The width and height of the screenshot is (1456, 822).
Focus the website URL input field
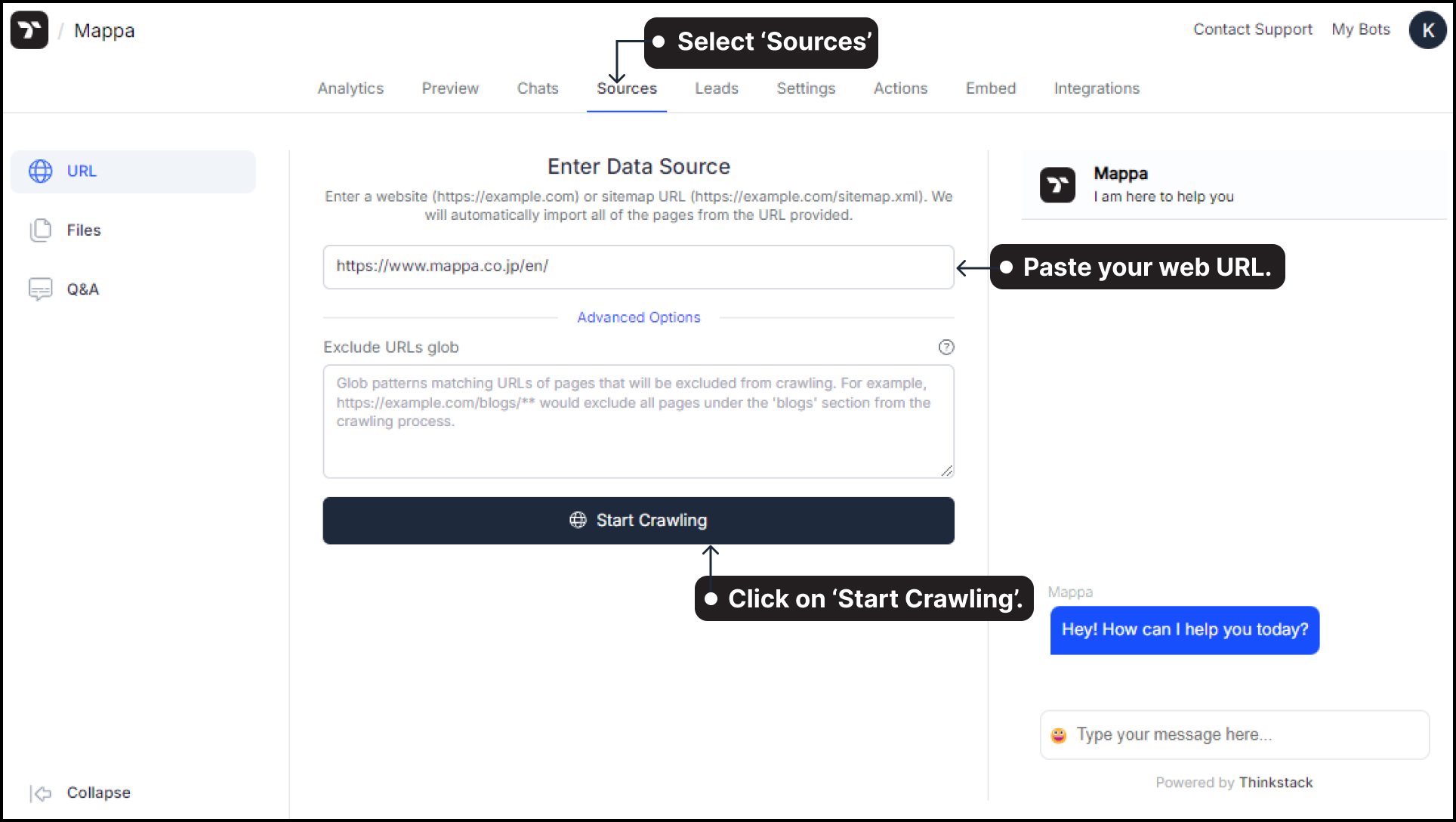638,267
